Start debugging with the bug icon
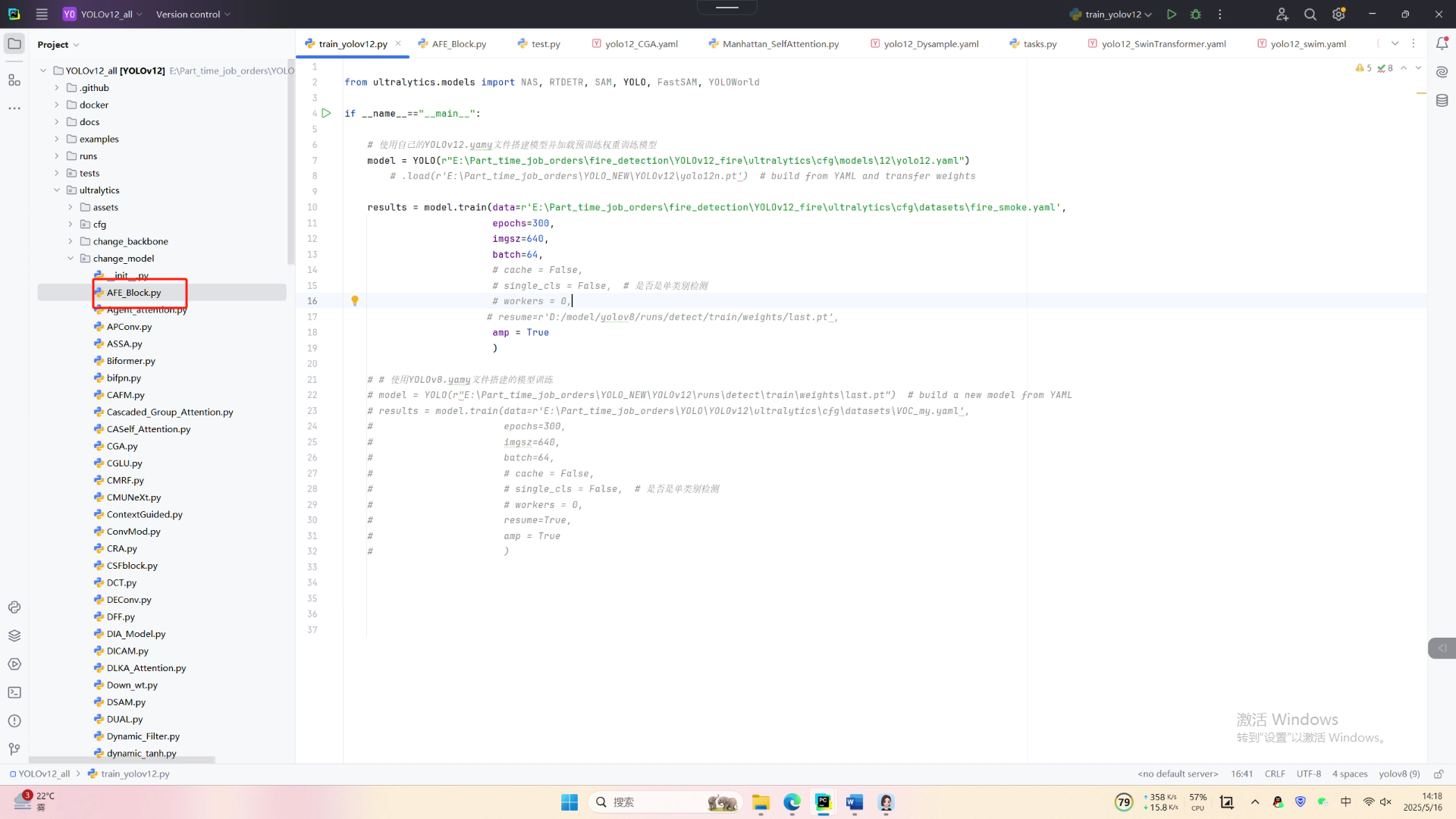Screen dimensions: 1456x819 [x=1196, y=14]
